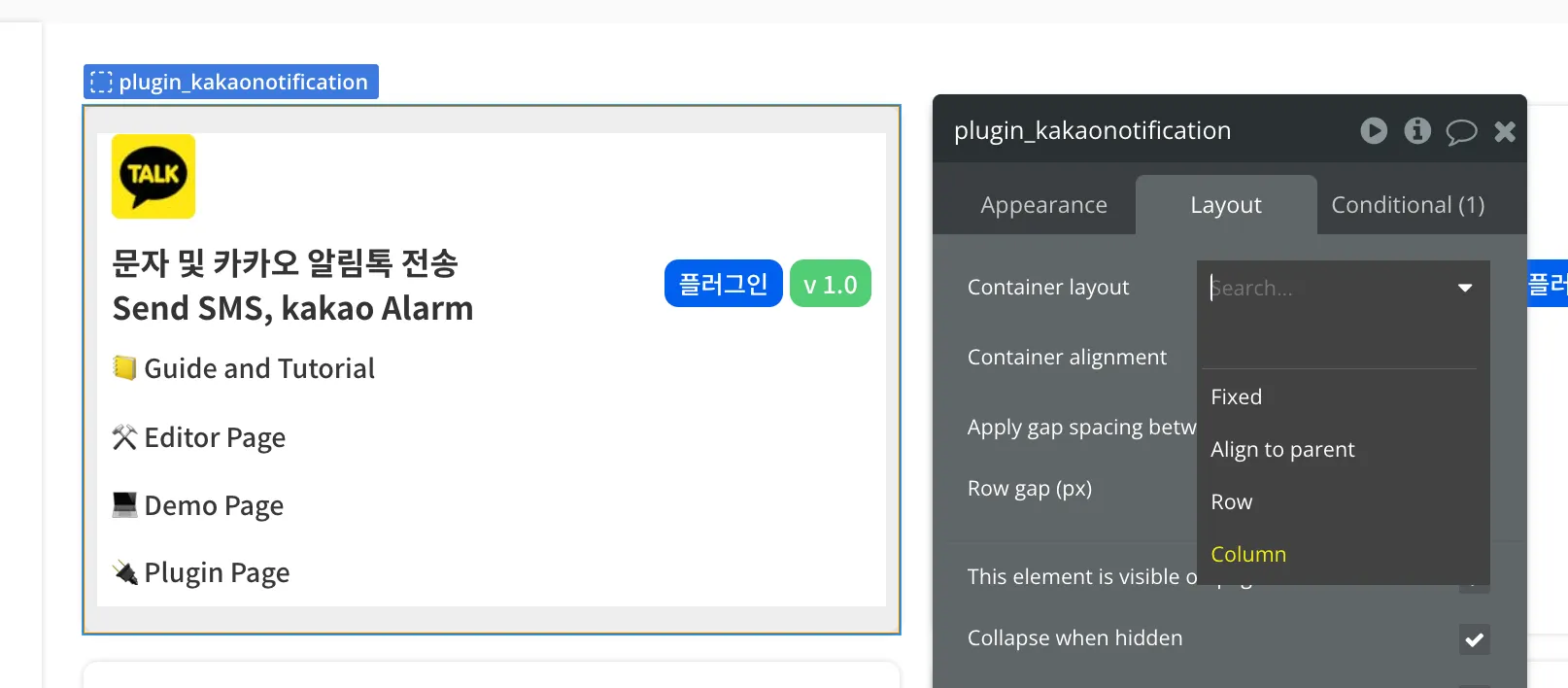
Task: Click the laptop icon beside Demo Page
Action: pos(124,505)
